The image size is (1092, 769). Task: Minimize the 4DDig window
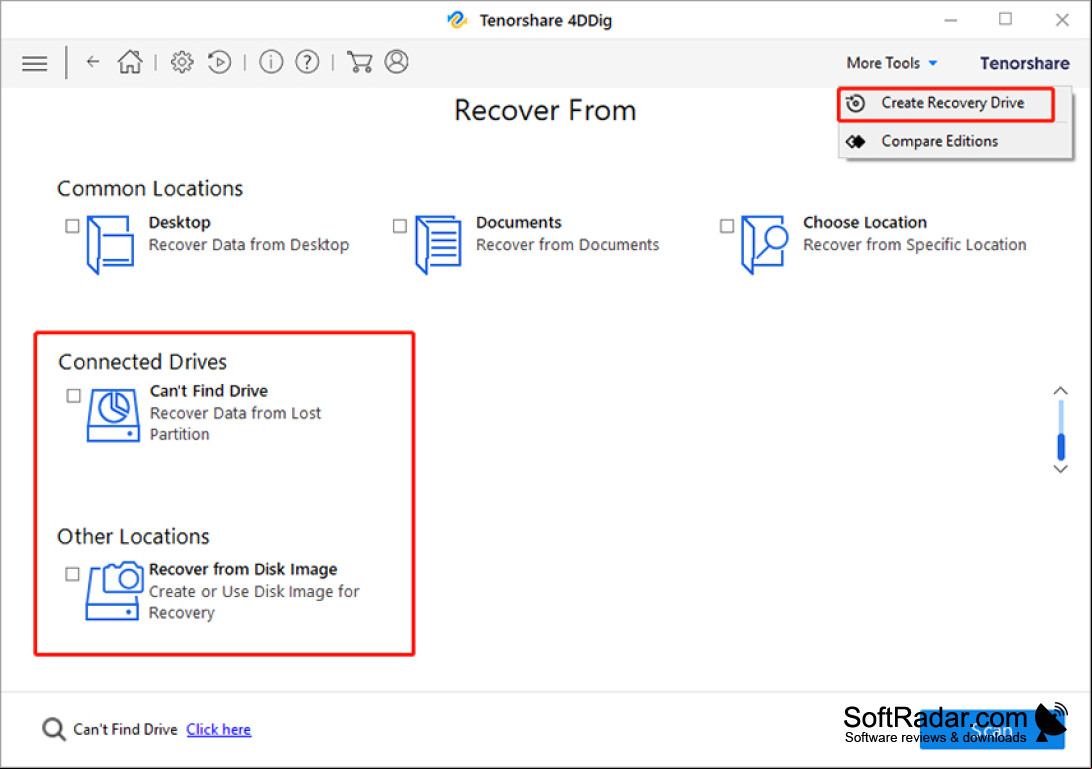coord(951,20)
